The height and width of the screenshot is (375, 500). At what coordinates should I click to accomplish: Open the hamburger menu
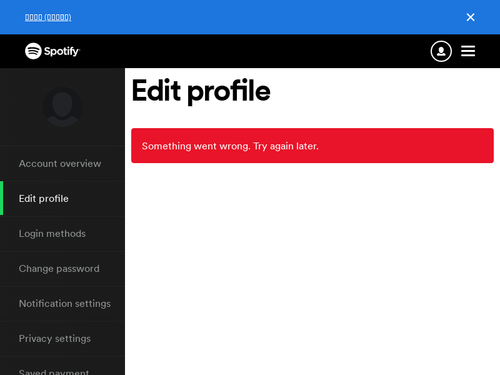468,51
